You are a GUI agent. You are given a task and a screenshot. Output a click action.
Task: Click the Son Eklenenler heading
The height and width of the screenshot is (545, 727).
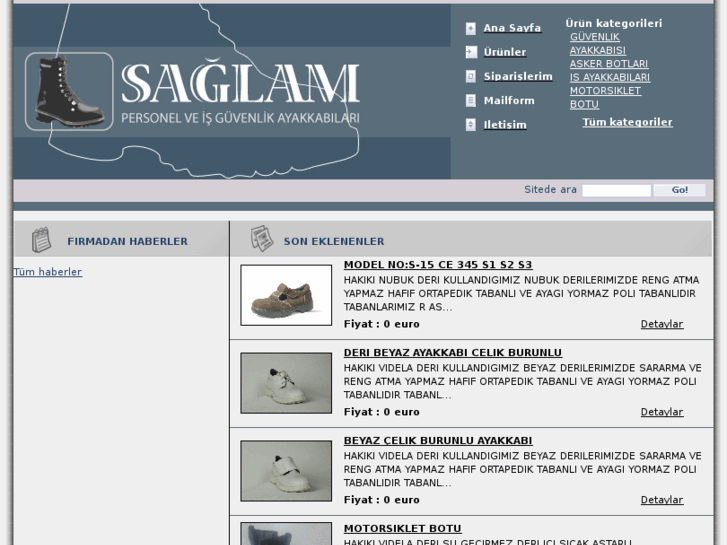(334, 241)
